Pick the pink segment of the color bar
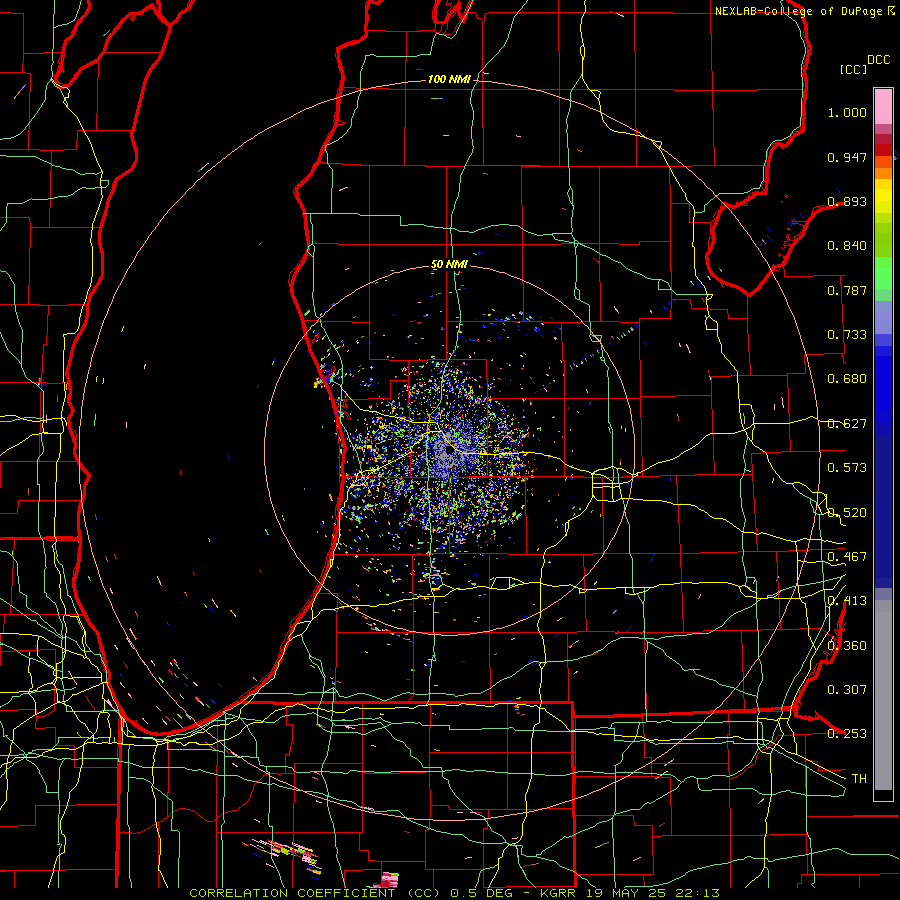The height and width of the screenshot is (900, 900). pyautogui.click(x=883, y=106)
